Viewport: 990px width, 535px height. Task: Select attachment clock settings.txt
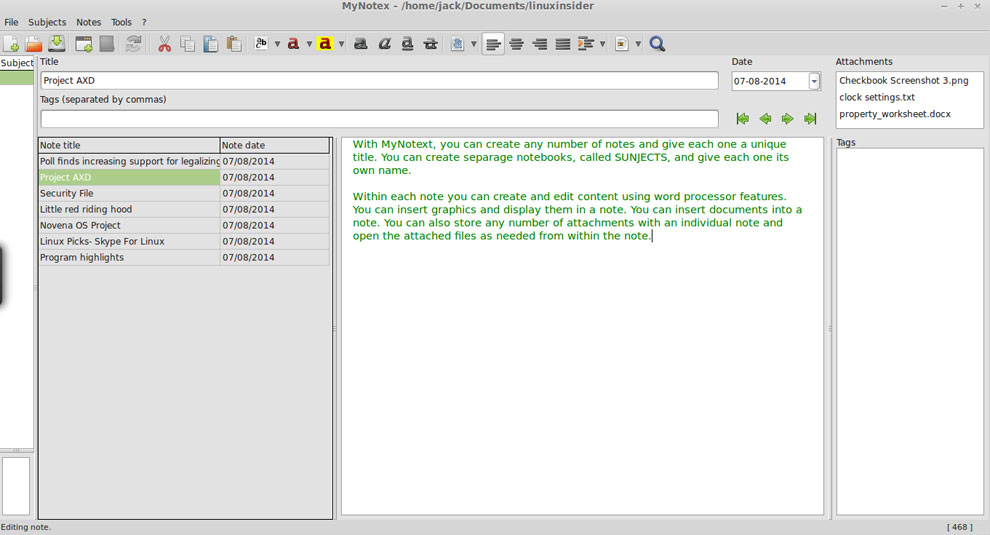click(877, 97)
